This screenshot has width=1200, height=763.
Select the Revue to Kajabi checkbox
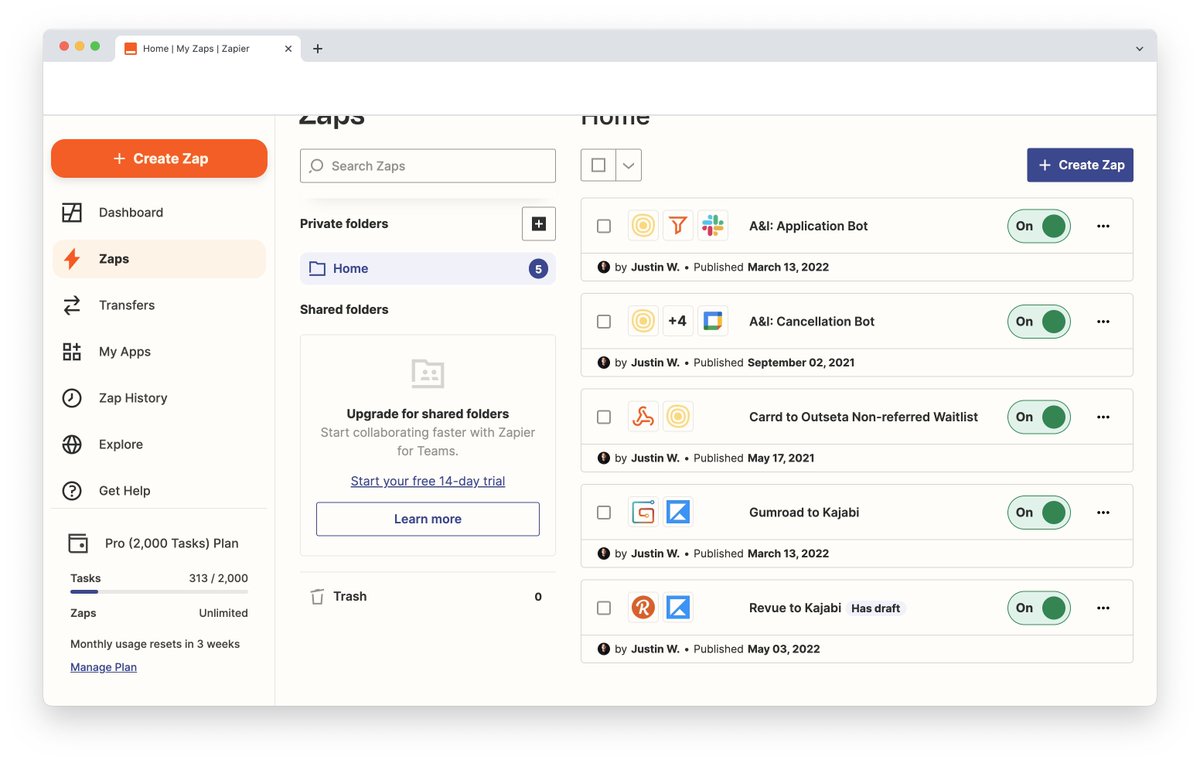(604, 608)
